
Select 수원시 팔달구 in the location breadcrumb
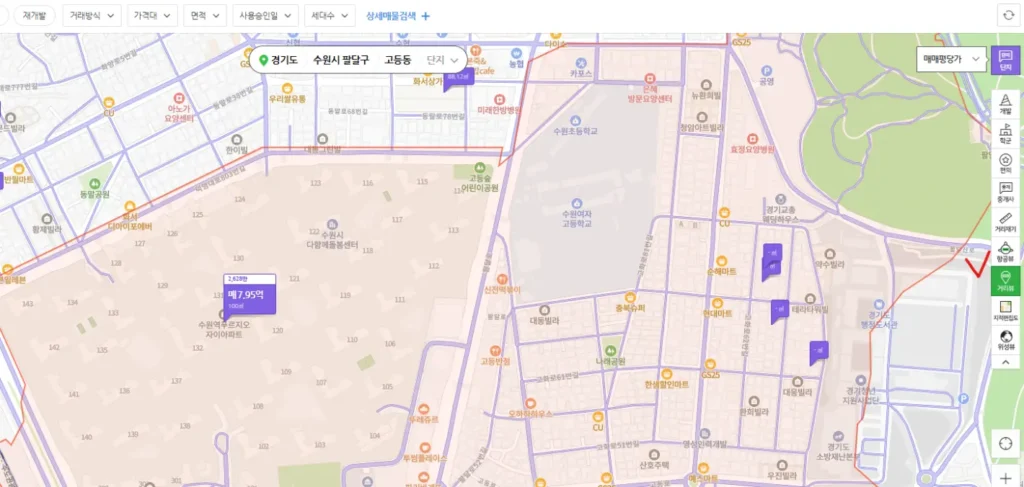341,60
